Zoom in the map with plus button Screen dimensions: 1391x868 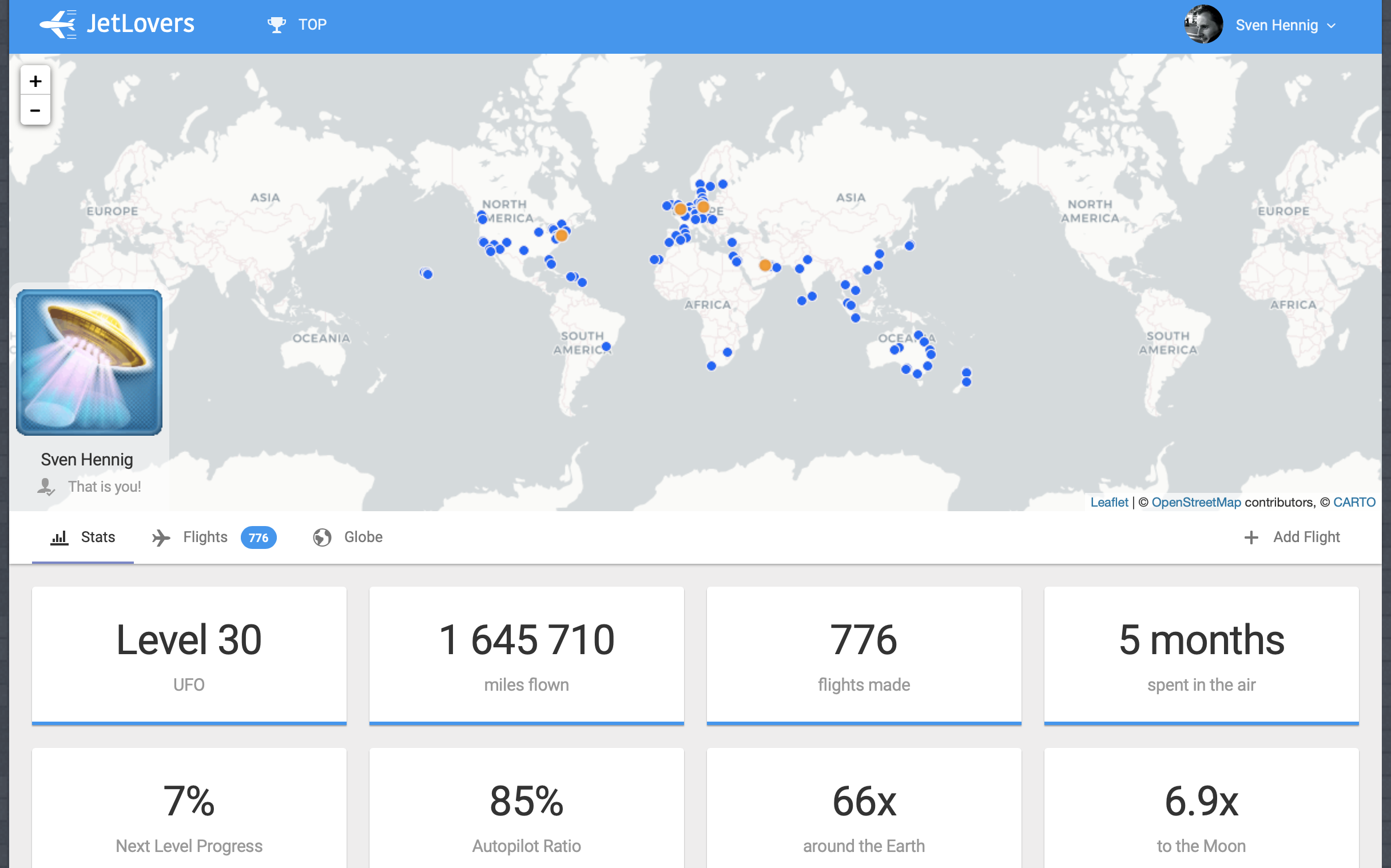pos(35,81)
